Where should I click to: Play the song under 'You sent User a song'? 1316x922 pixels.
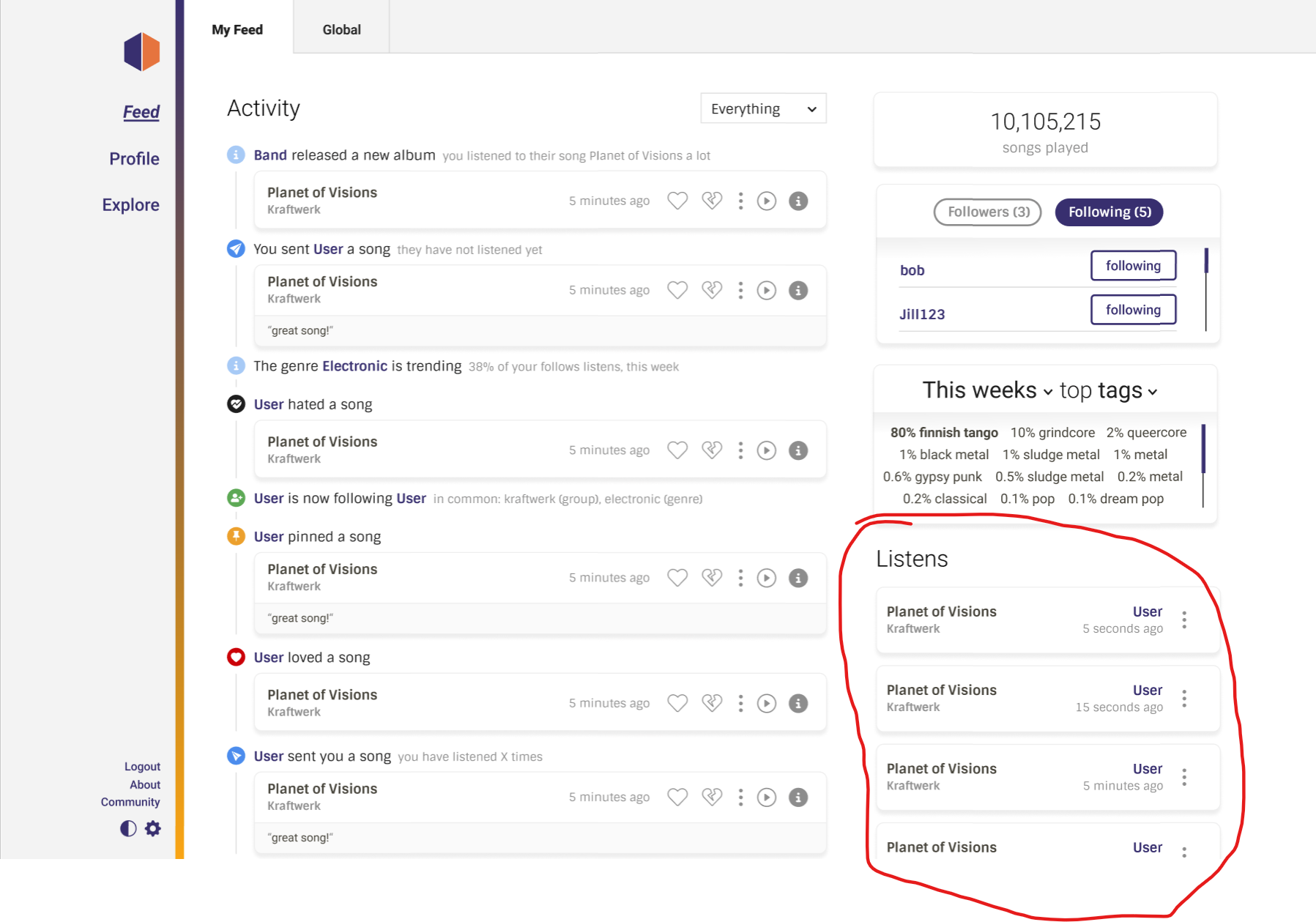[x=767, y=290]
